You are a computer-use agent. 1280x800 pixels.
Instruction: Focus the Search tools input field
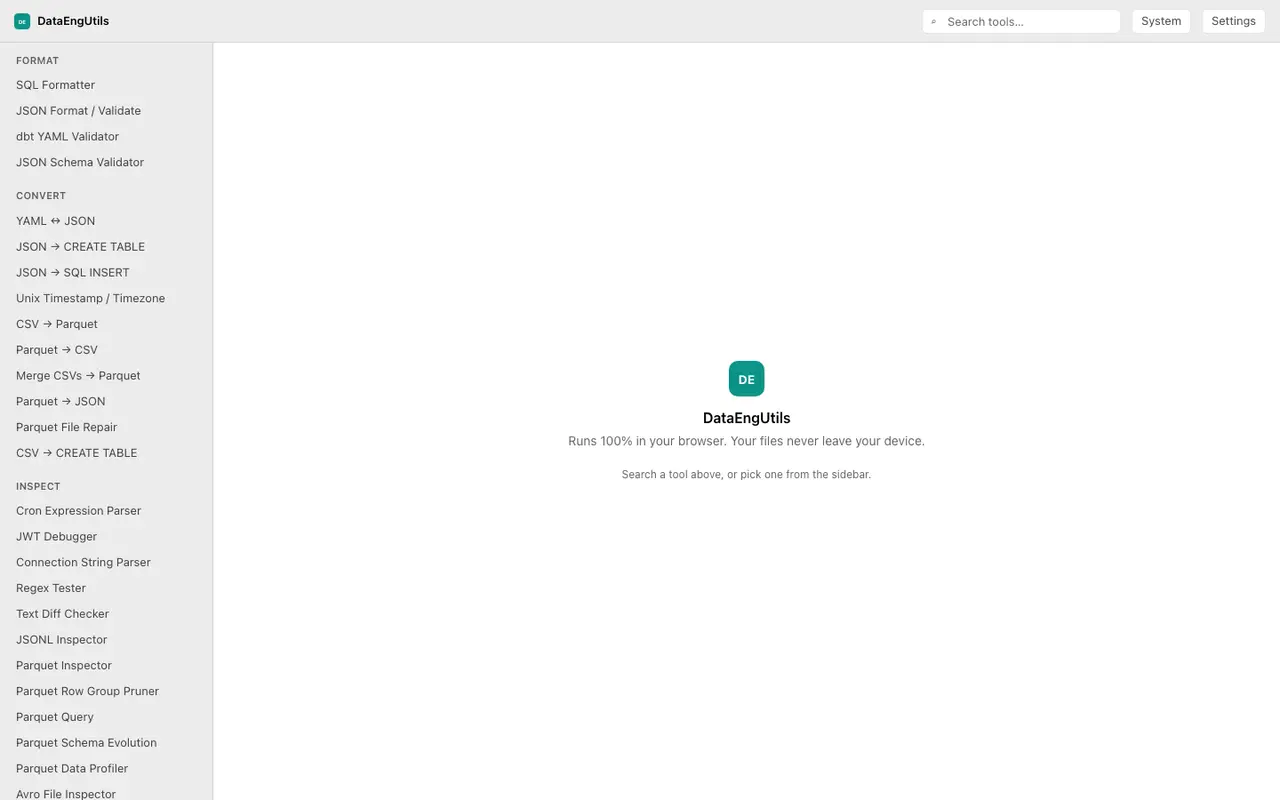tap(1021, 21)
